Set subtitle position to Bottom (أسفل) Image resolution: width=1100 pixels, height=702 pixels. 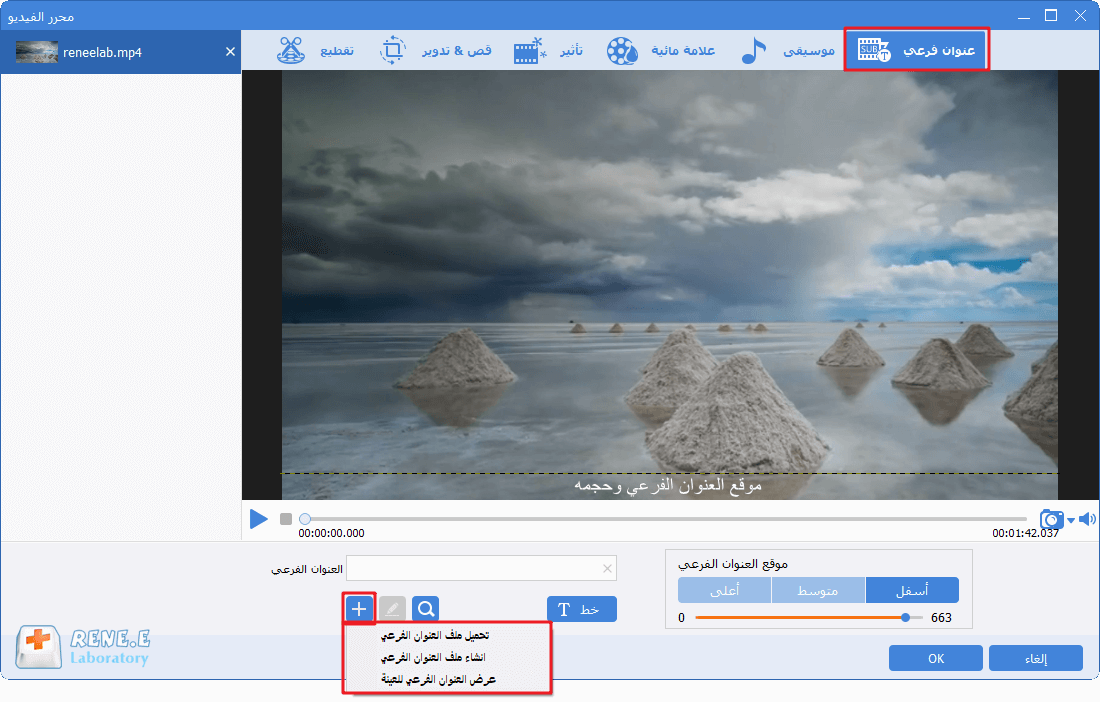click(x=912, y=590)
